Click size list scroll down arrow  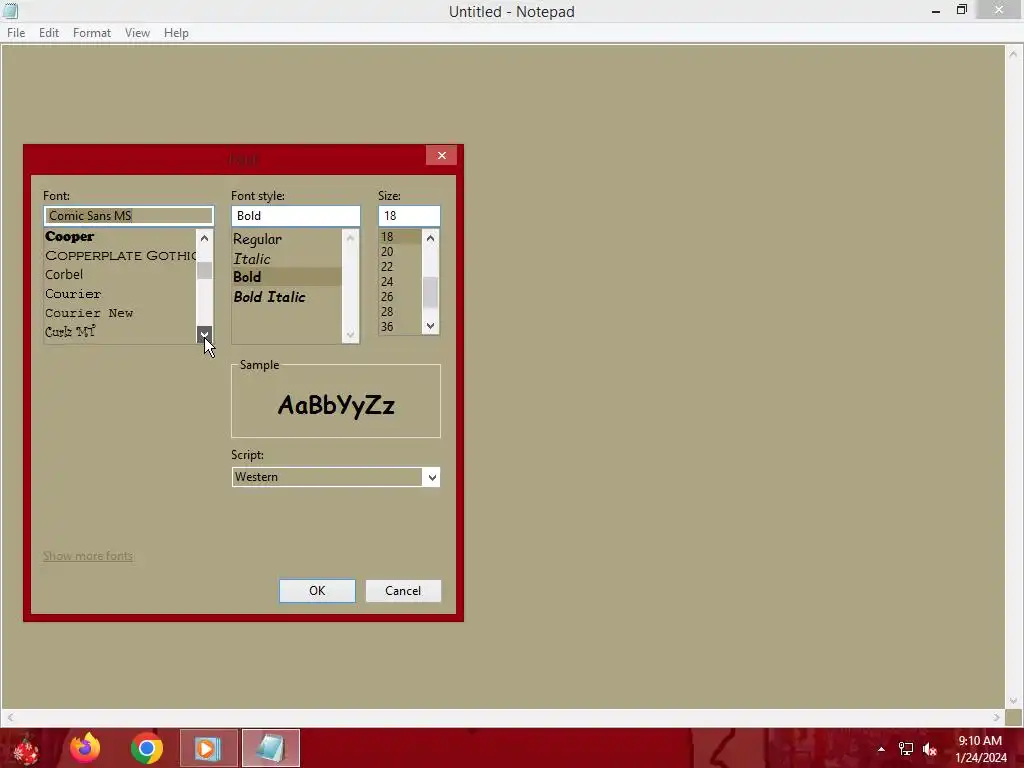point(430,325)
